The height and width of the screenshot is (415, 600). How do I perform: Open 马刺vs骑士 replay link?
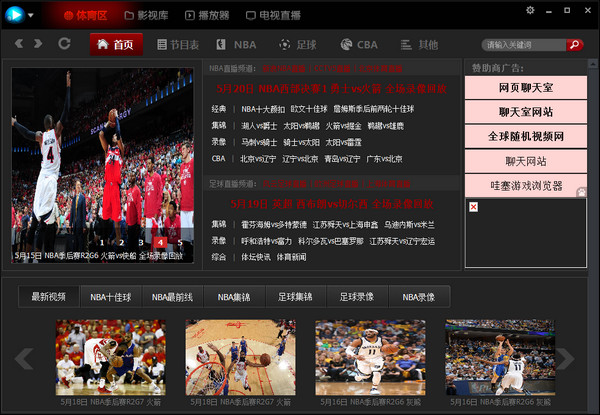pyautogui.click(x=259, y=142)
